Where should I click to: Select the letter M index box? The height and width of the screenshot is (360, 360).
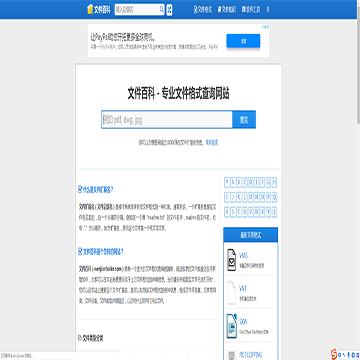tap(251, 197)
